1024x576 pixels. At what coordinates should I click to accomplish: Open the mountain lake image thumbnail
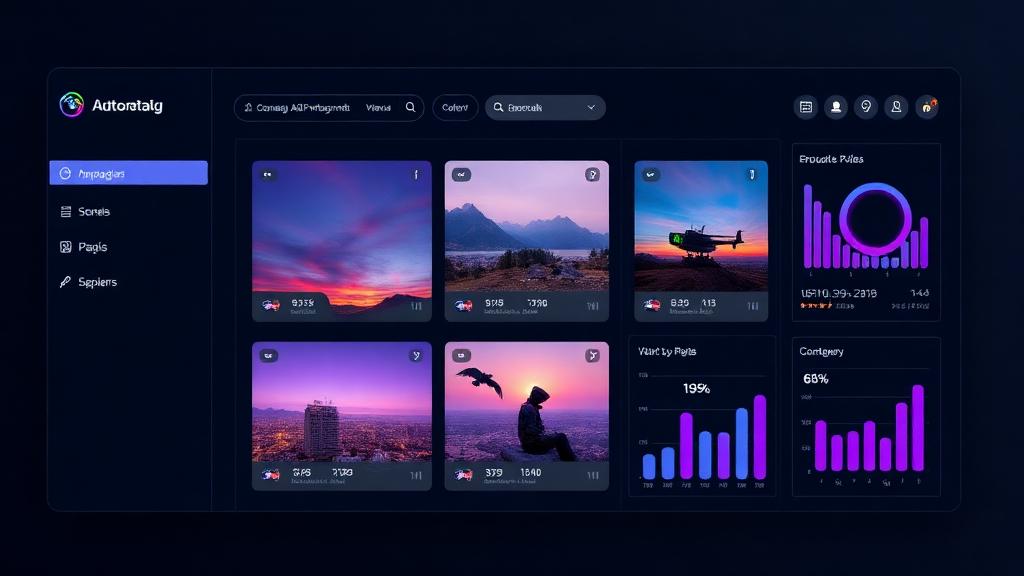(x=526, y=226)
